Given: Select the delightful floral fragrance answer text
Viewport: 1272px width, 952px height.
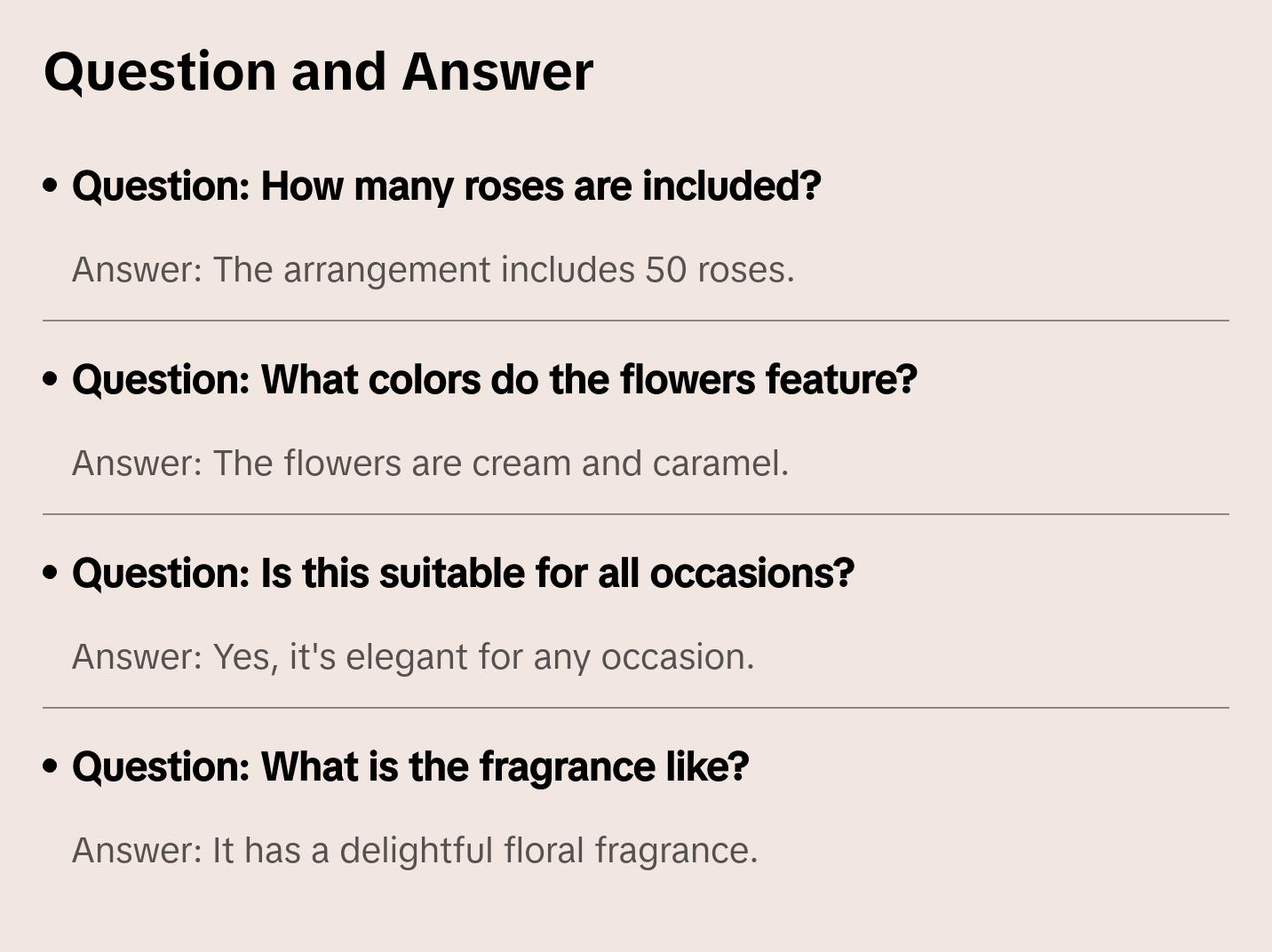Looking at the screenshot, I should pos(415,851).
